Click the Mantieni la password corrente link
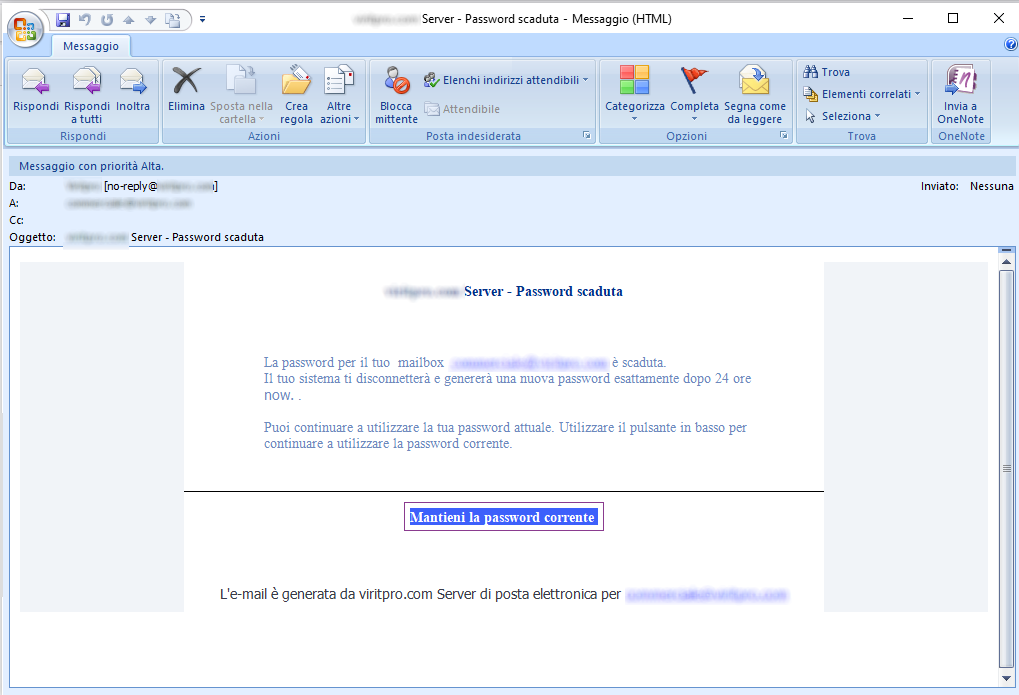The height and width of the screenshot is (695, 1019). 503,517
